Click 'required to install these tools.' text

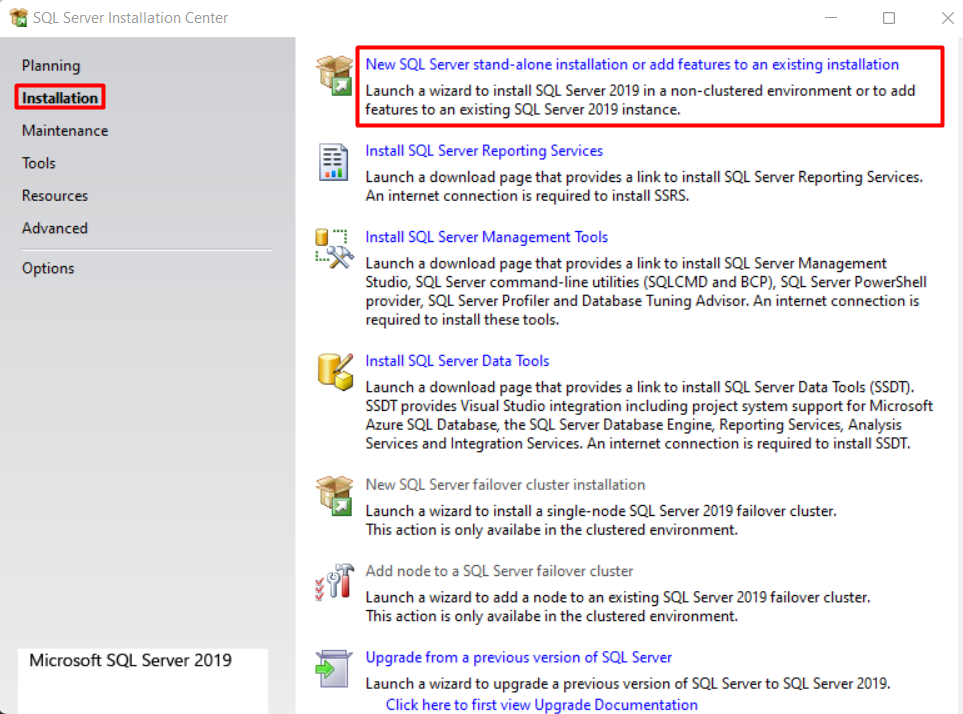click(462, 320)
